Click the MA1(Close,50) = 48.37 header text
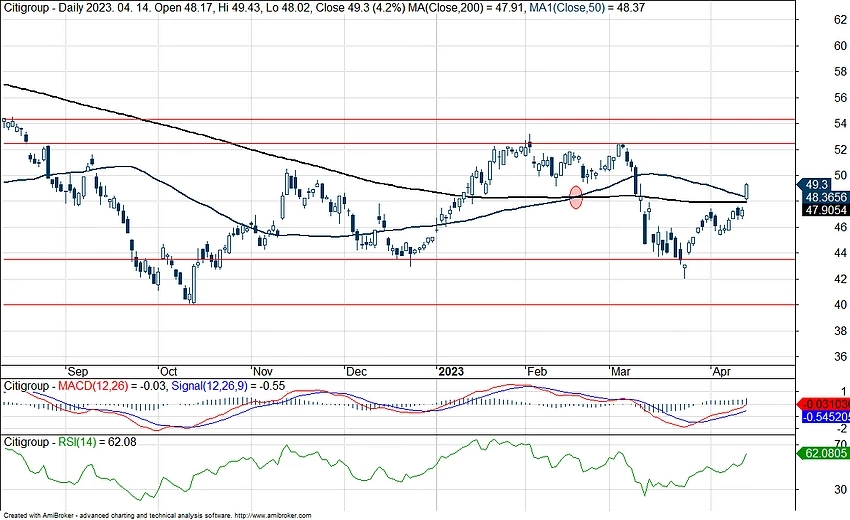This screenshot has width=850, height=520. (587, 8)
